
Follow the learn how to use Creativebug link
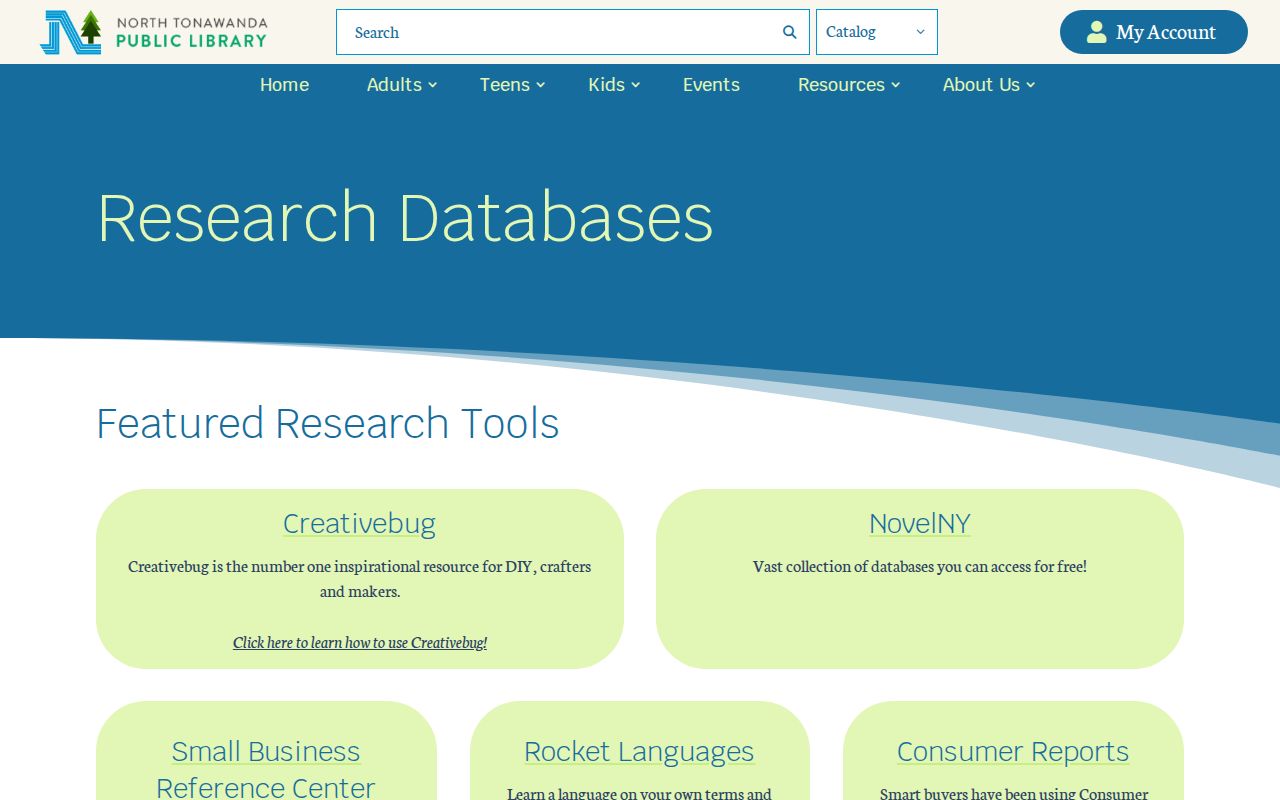(360, 642)
